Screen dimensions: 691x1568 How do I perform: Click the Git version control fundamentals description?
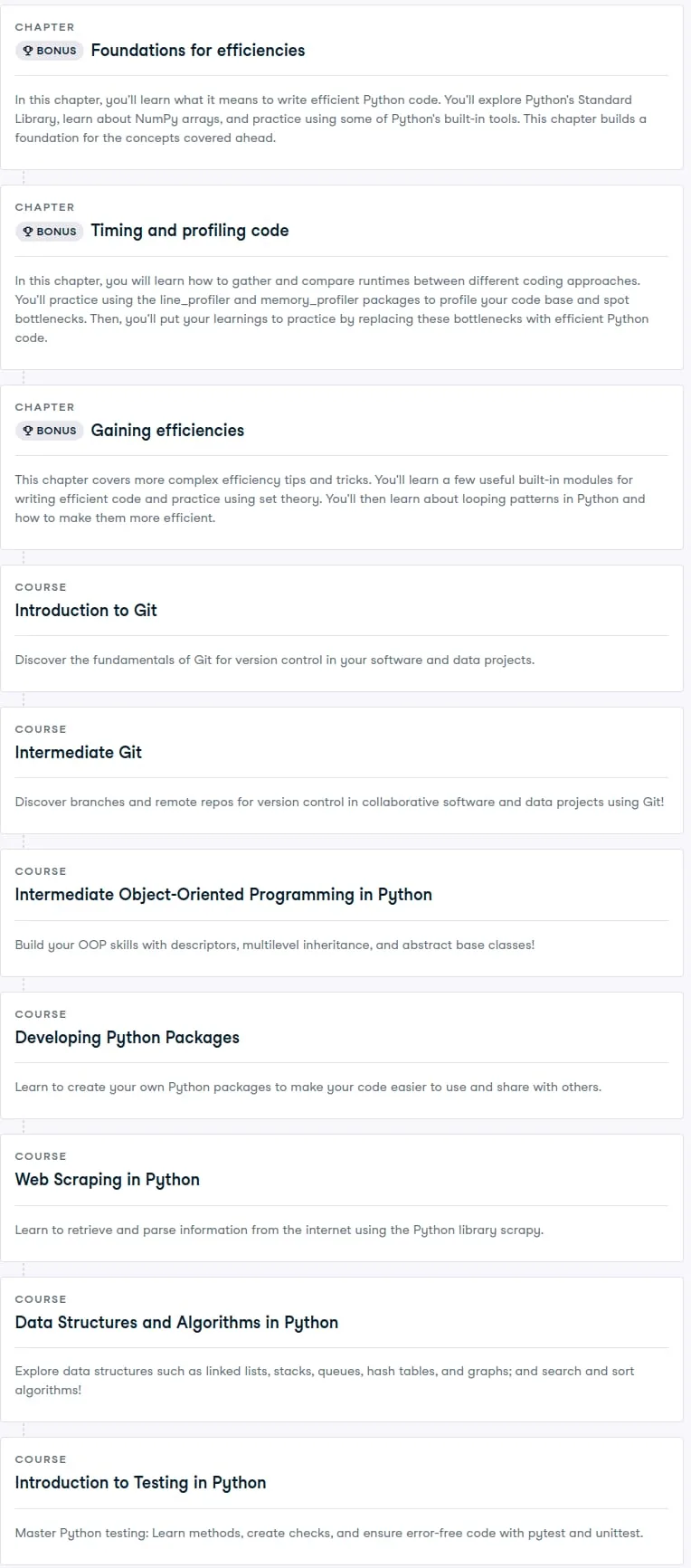[275, 660]
